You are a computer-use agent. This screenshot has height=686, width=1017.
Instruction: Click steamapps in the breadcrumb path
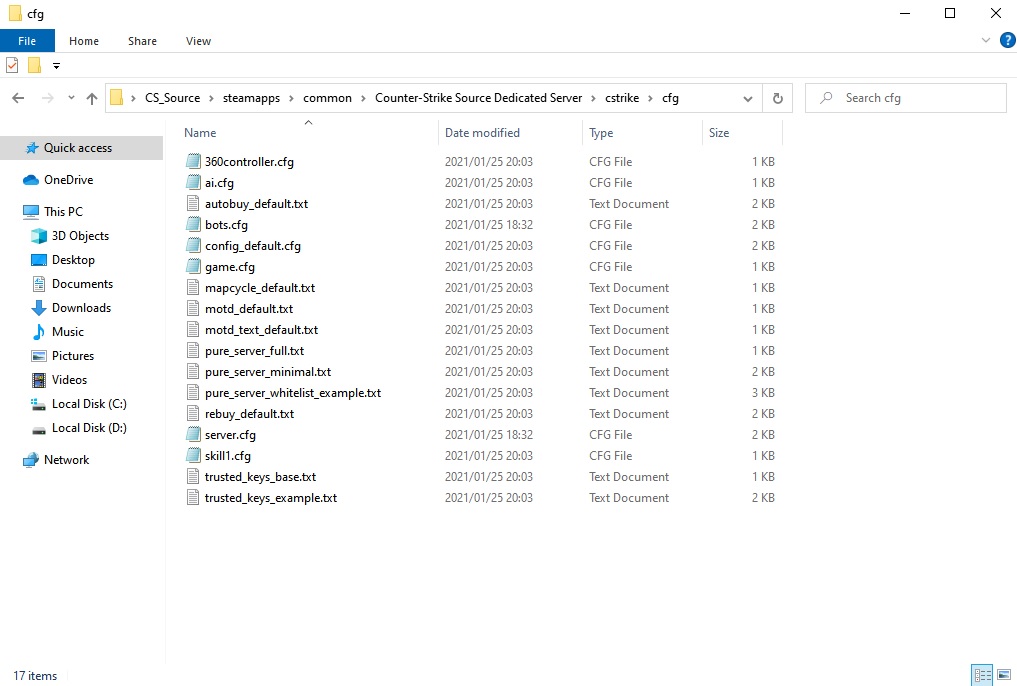point(252,98)
